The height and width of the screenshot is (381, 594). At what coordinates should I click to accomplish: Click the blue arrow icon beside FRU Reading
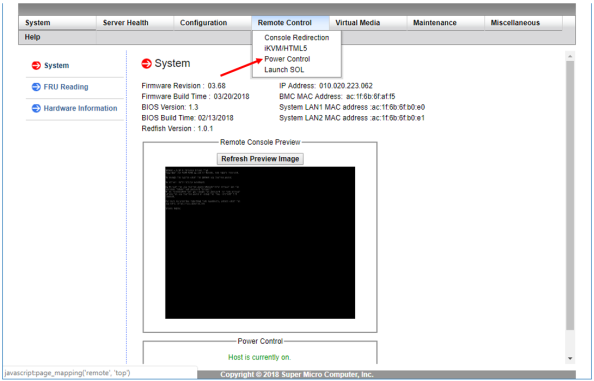click(x=36, y=87)
